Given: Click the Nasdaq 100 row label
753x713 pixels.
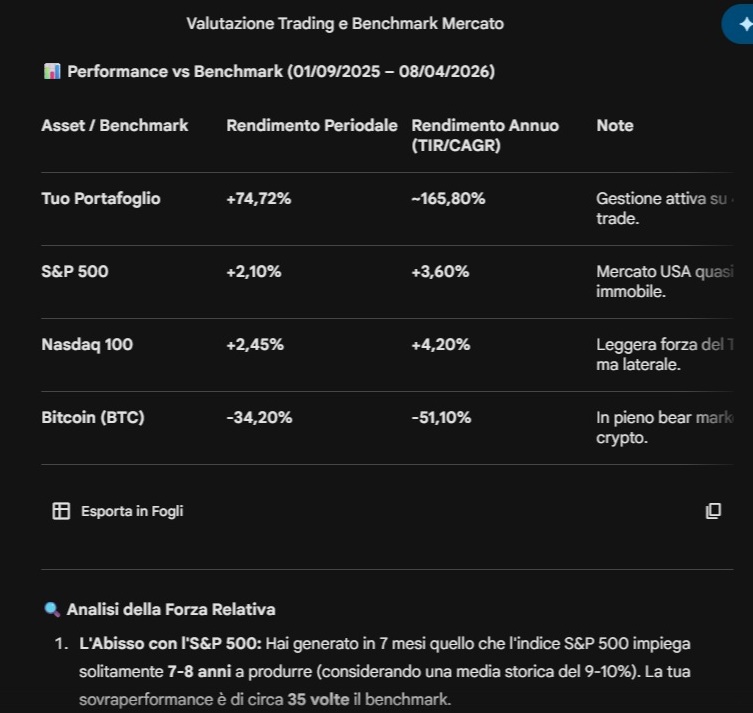Looking at the screenshot, I should pyautogui.click(x=87, y=344).
